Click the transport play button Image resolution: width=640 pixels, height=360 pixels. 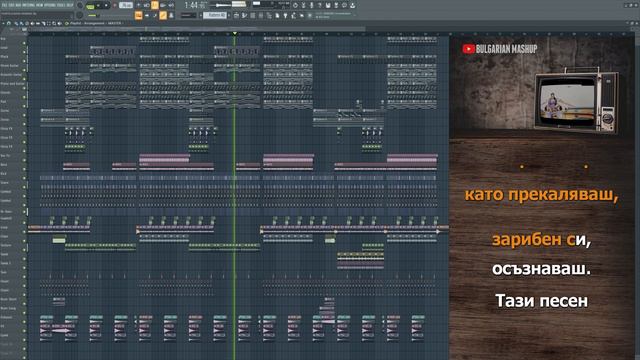(x=98, y=5)
